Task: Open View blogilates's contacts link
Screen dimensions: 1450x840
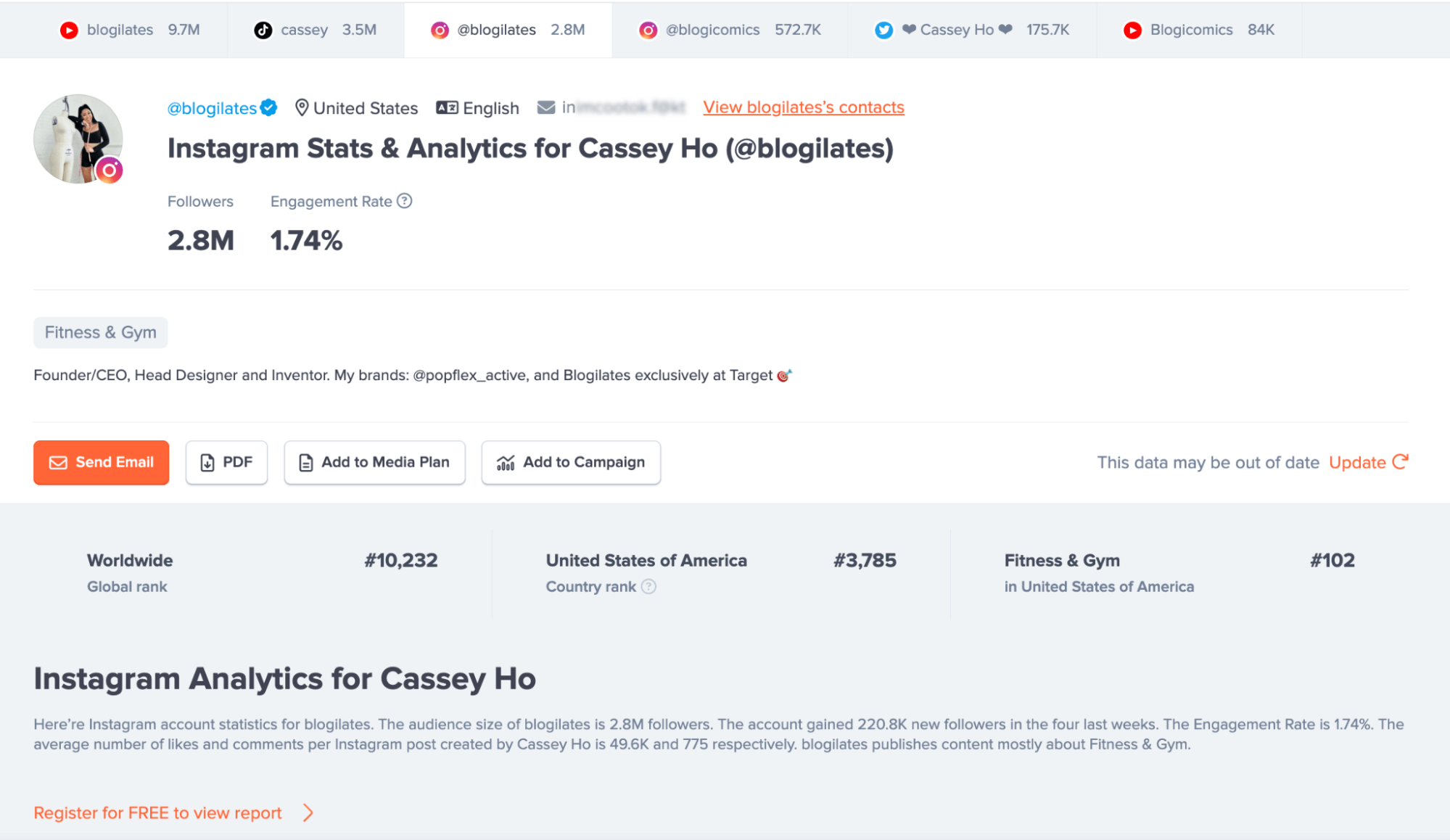Action: pos(803,107)
